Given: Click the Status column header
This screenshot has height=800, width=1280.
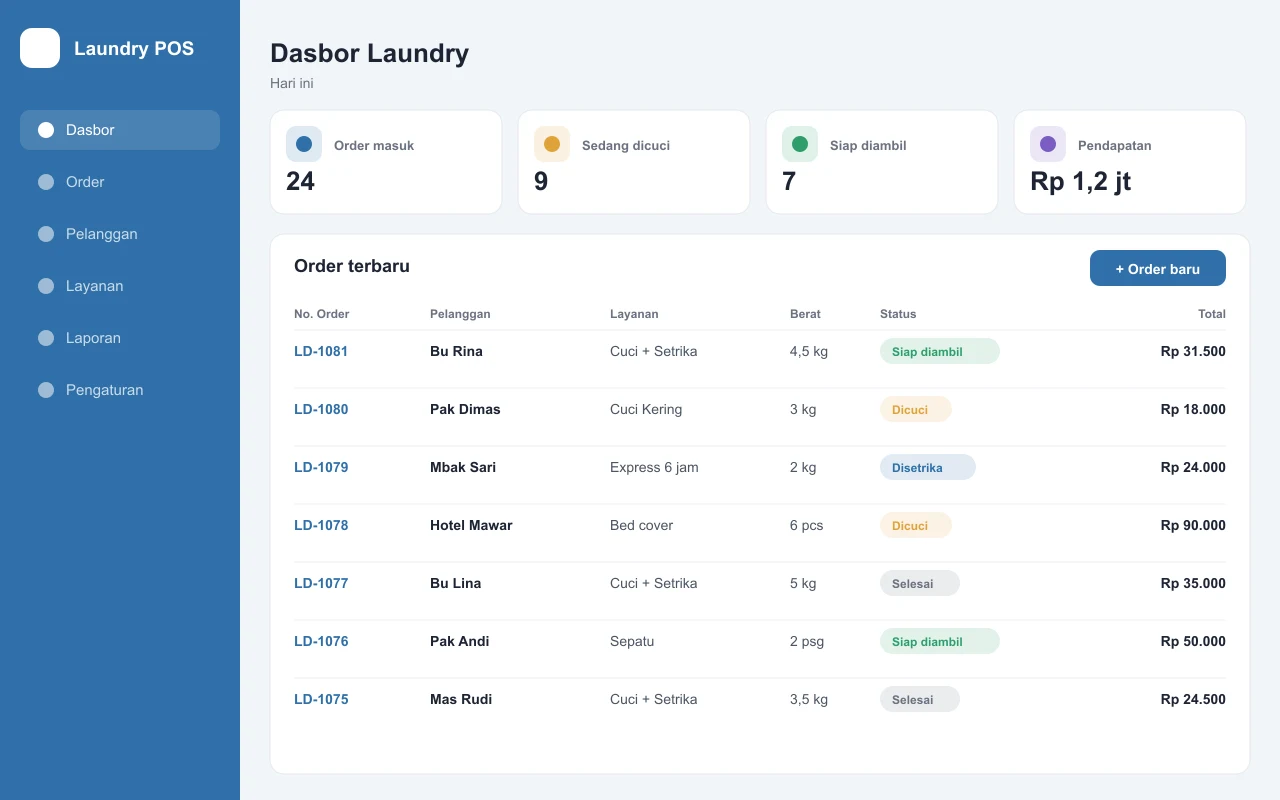Looking at the screenshot, I should [898, 314].
